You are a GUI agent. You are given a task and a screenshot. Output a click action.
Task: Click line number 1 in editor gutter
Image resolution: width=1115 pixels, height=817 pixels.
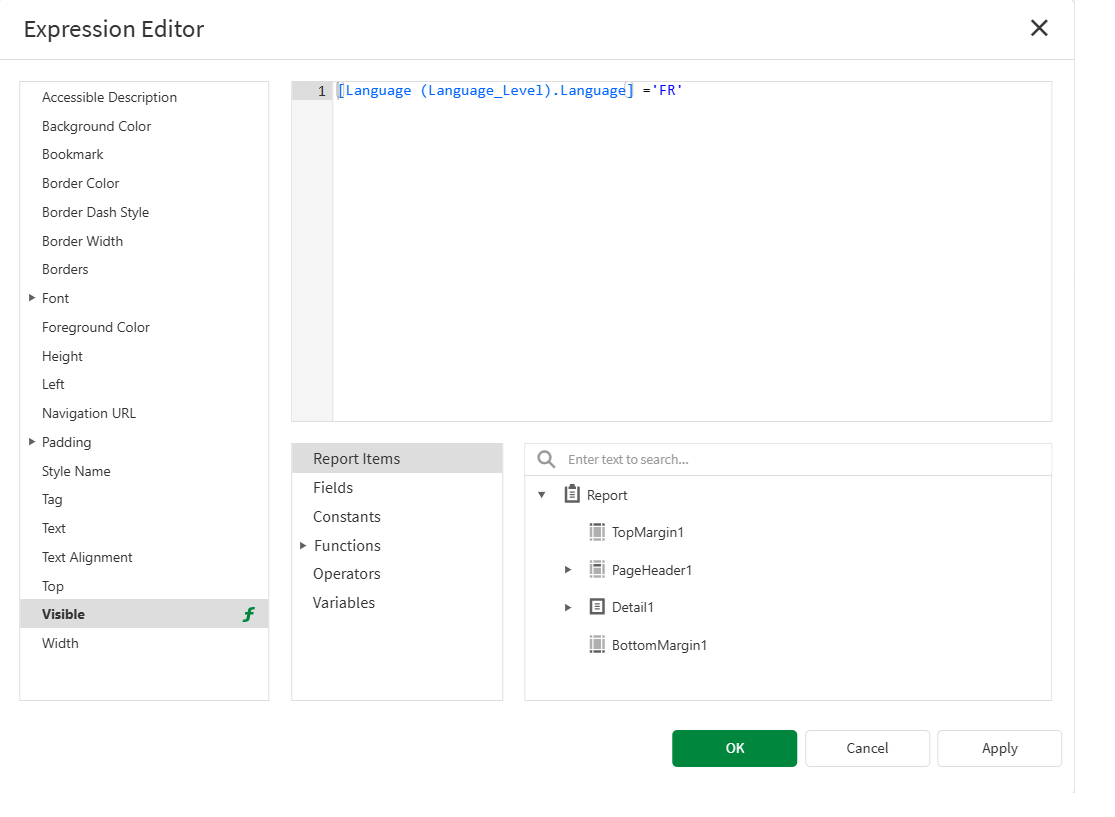tap(321, 91)
